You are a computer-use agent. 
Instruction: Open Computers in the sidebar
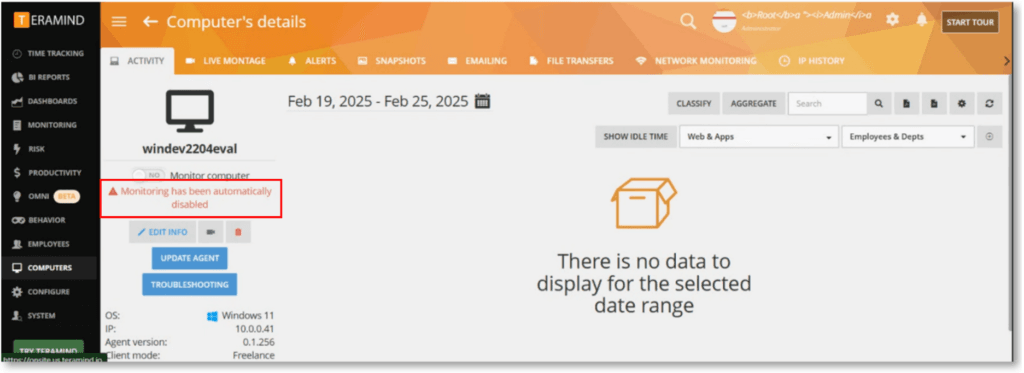pyautogui.click(x=49, y=268)
